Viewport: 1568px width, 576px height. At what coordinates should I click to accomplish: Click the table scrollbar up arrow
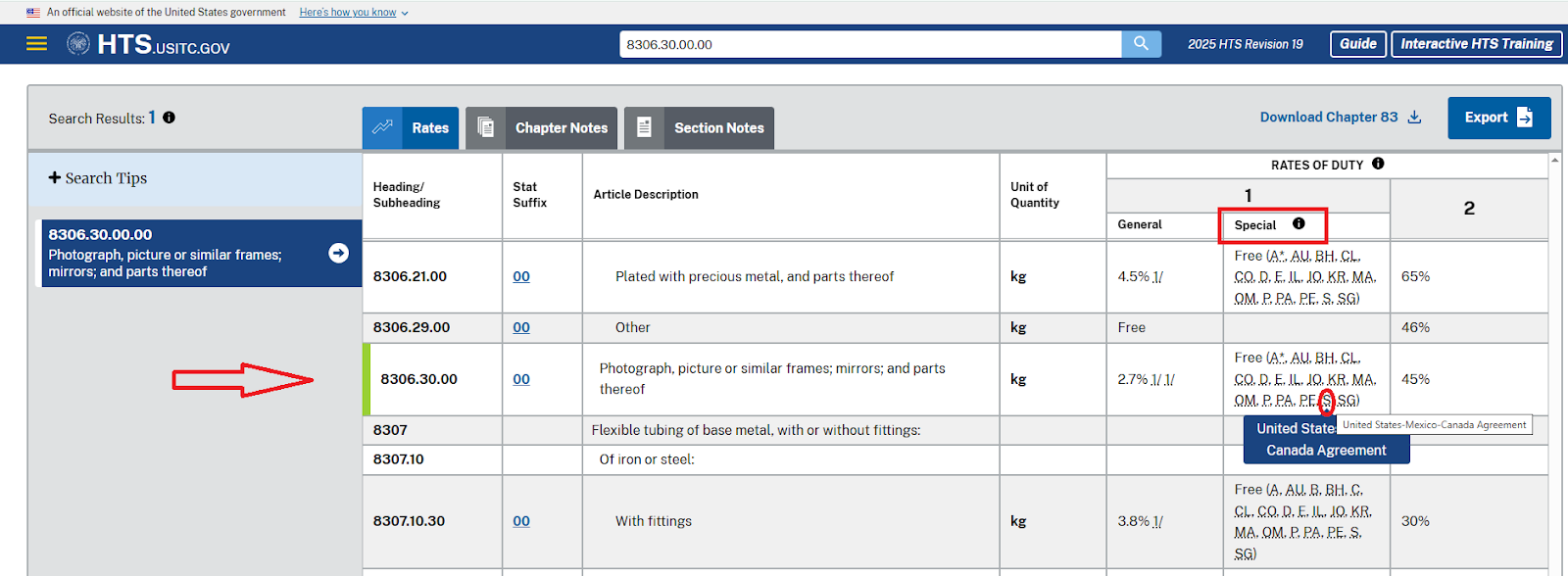(1555, 160)
